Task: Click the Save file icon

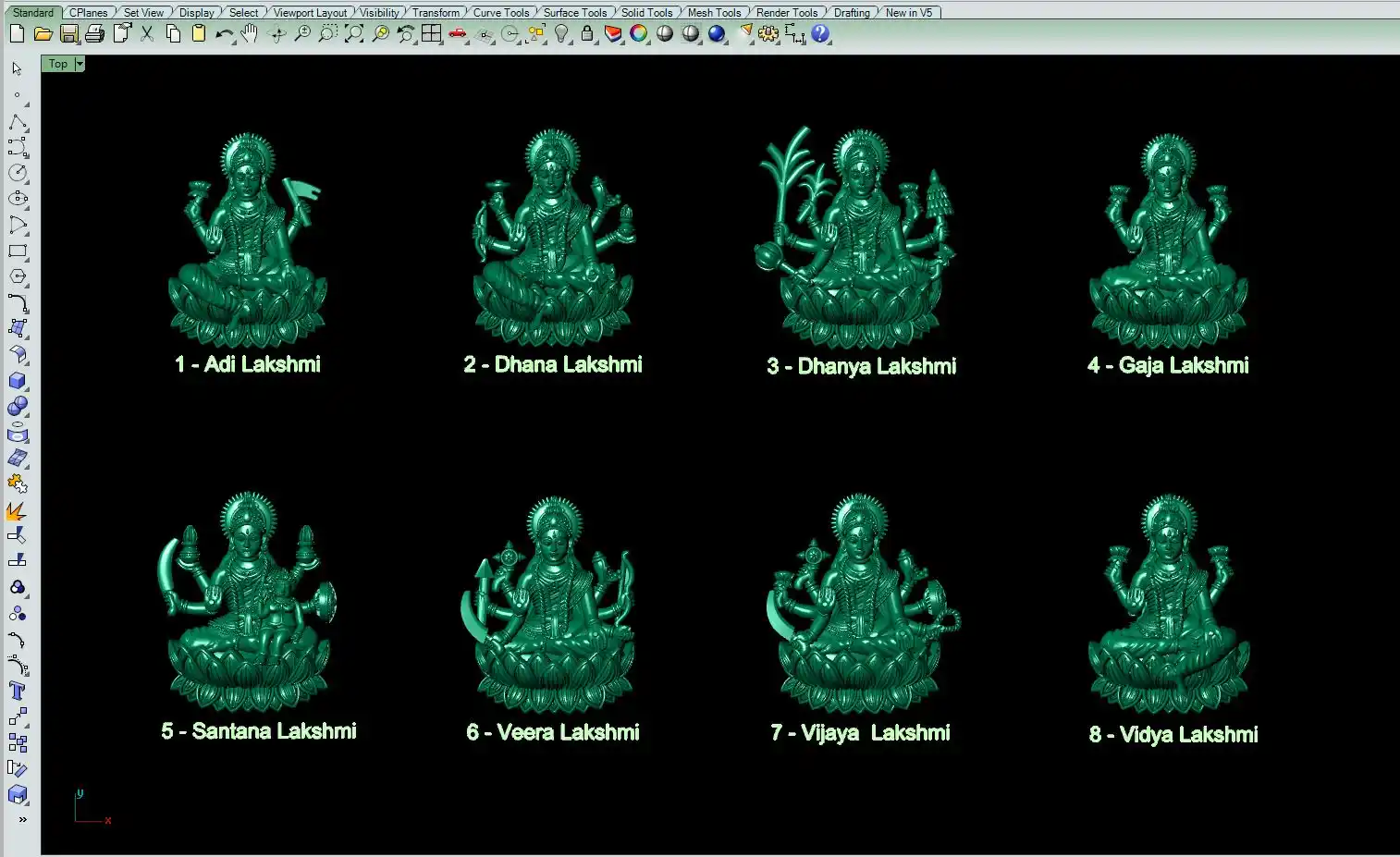Action: click(x=68, y=34)
